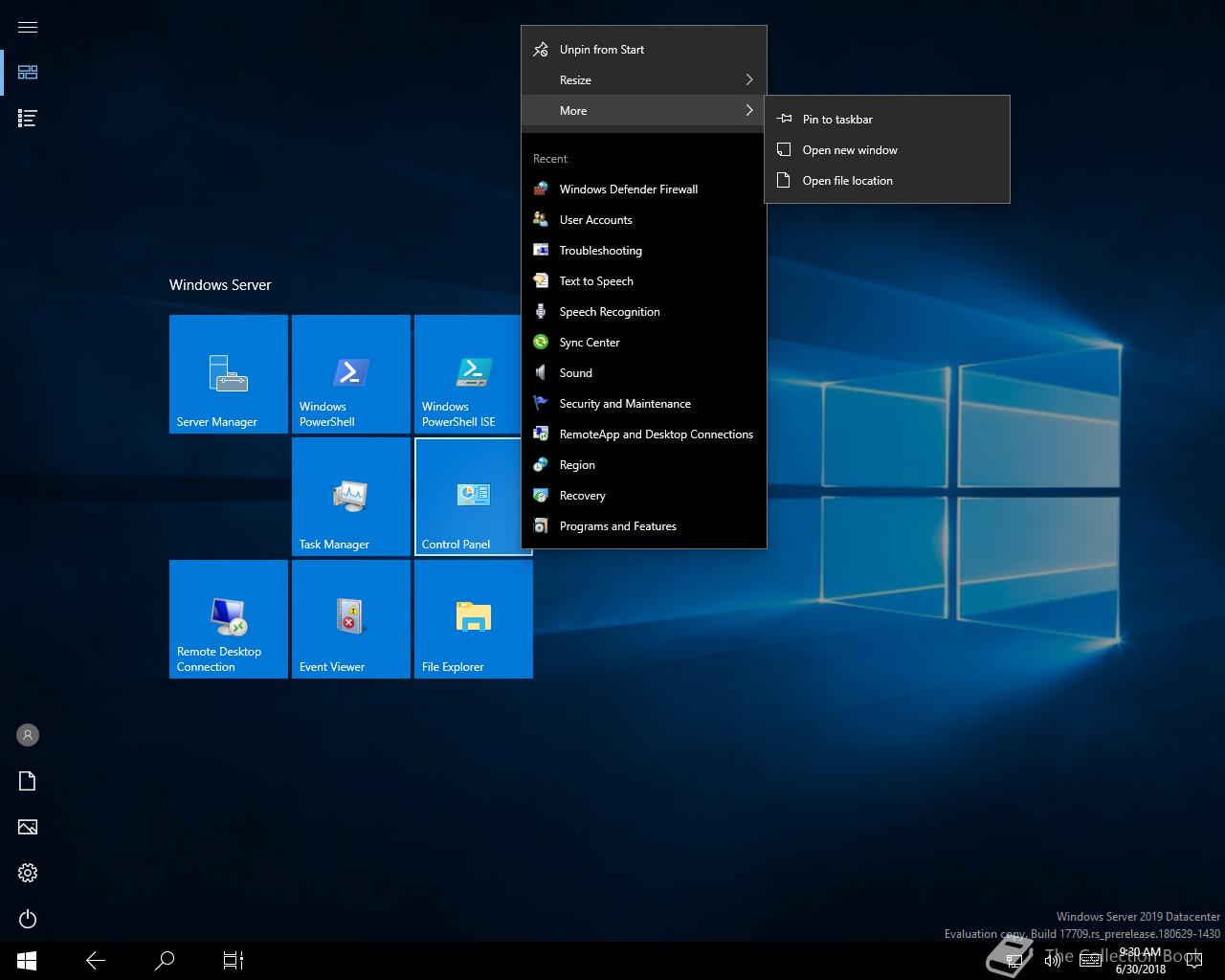Open the Windows PowerShell ISE tile

tap(468, 374)
